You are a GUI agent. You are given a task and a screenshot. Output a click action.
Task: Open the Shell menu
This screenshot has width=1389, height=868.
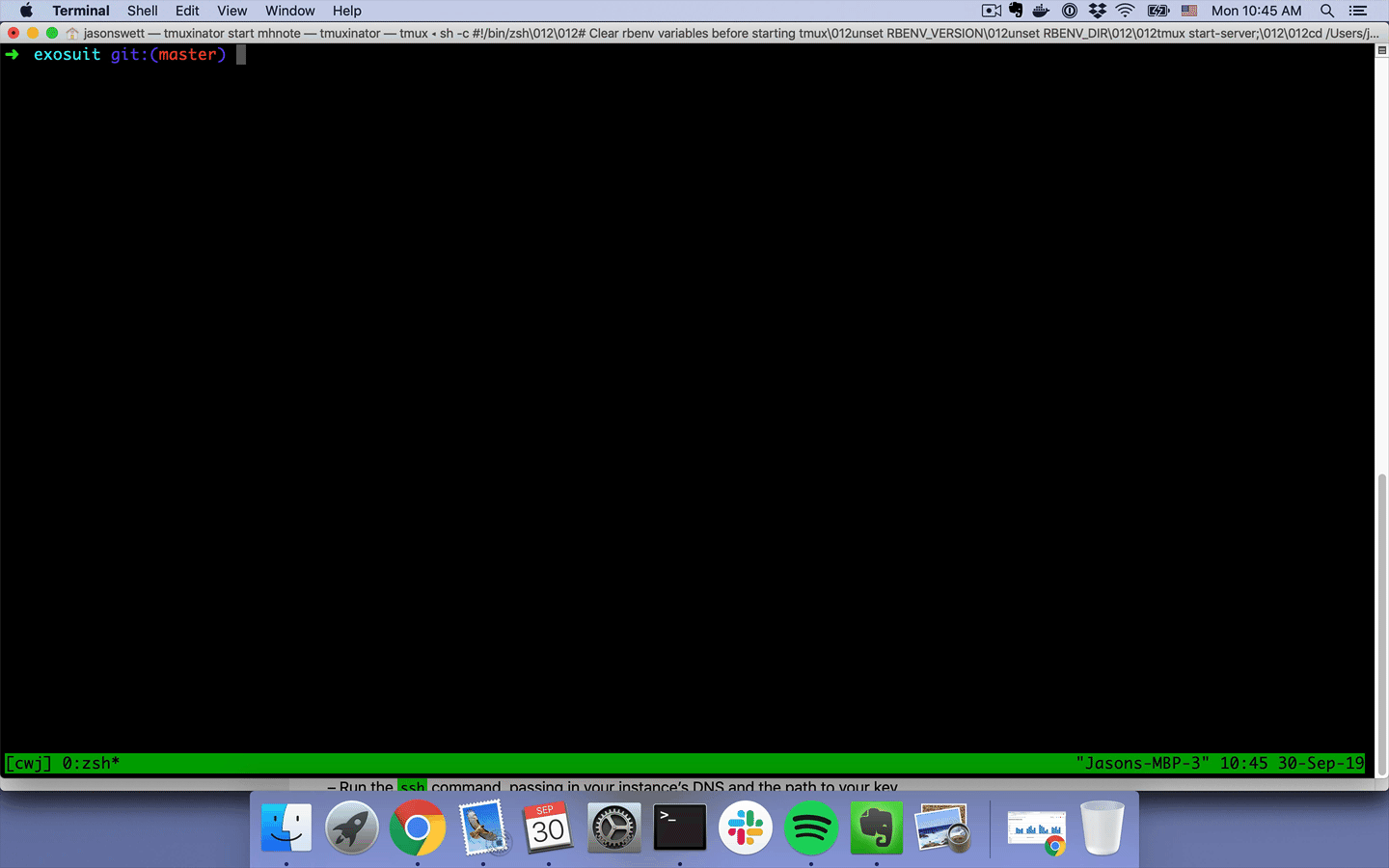point(142,11)
